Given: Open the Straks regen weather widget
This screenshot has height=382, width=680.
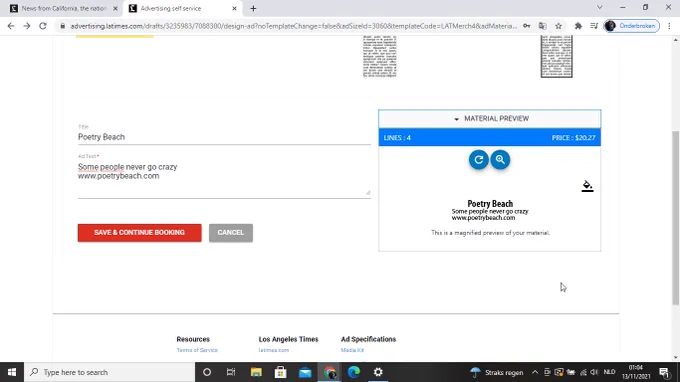Looking at the screenshot, I should [x=497, y=372].
